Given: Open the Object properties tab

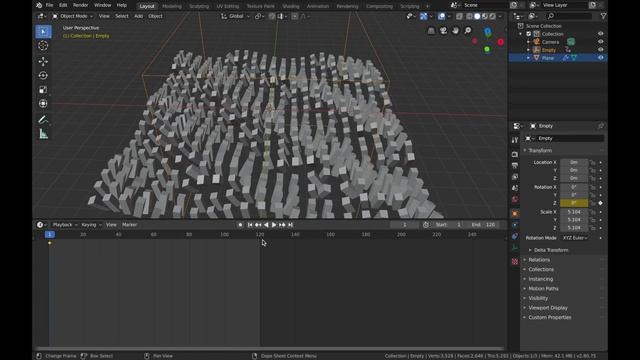Looking at the screenshot, I should 515,213.
